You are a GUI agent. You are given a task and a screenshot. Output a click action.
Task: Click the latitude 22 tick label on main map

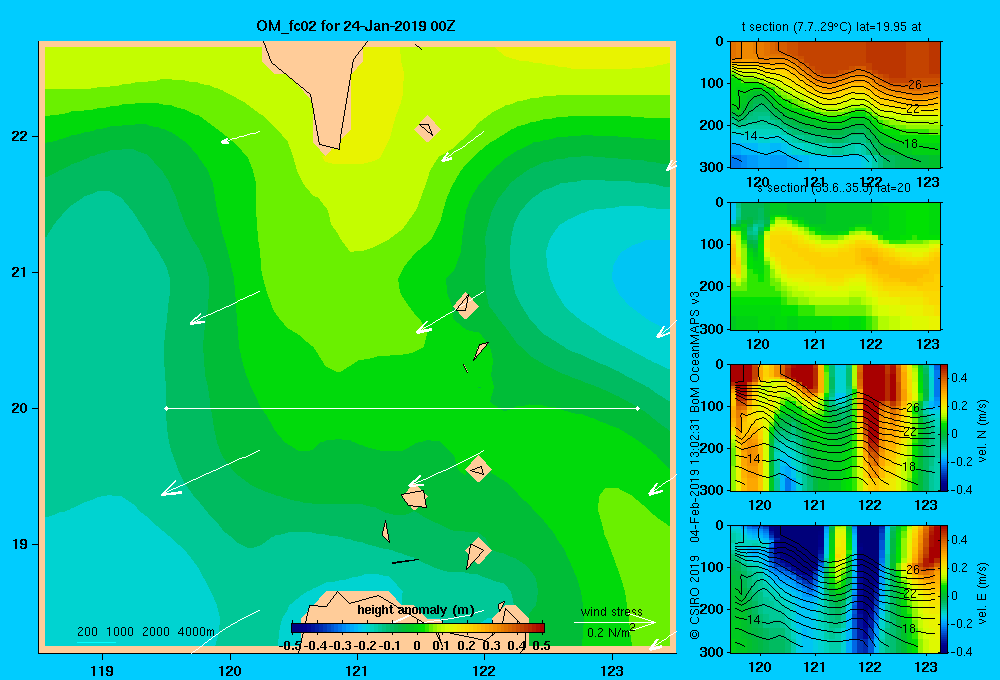(x=19, y=136)
